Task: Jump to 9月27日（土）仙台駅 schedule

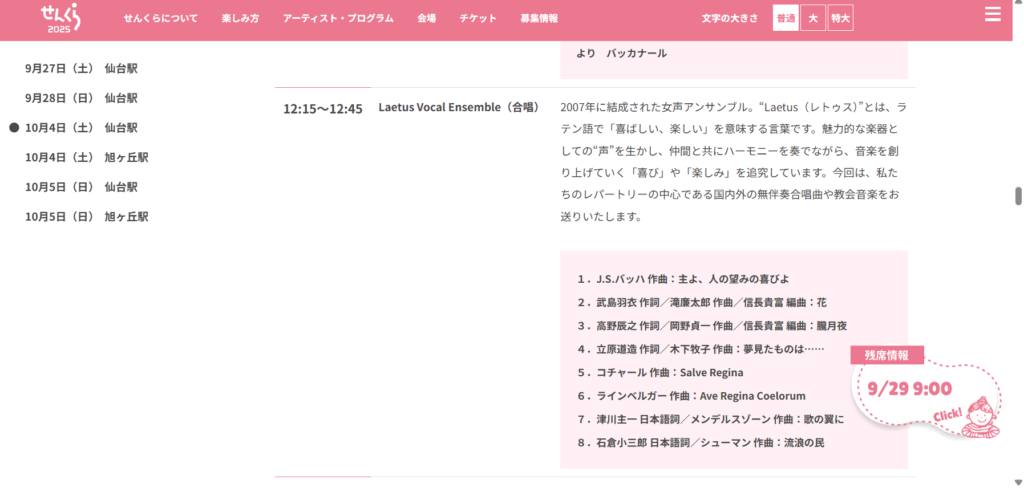Action: point(81,69)
